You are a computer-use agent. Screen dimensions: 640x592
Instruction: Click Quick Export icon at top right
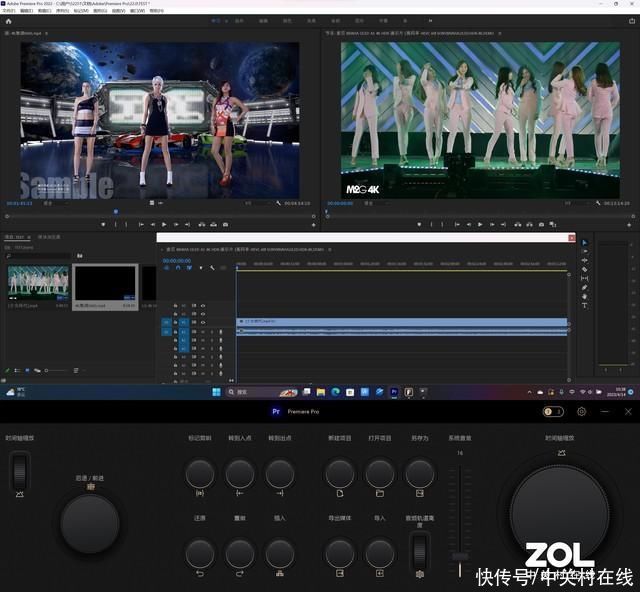[x=632, y=21]
